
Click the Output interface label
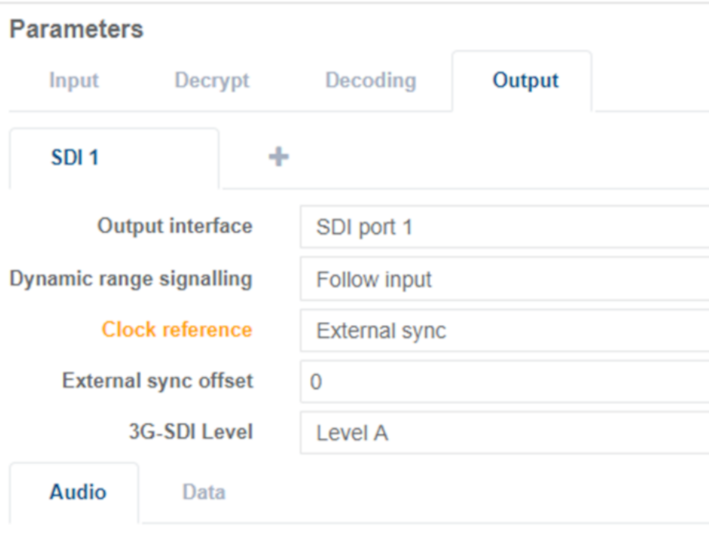[x=174, y=226]
